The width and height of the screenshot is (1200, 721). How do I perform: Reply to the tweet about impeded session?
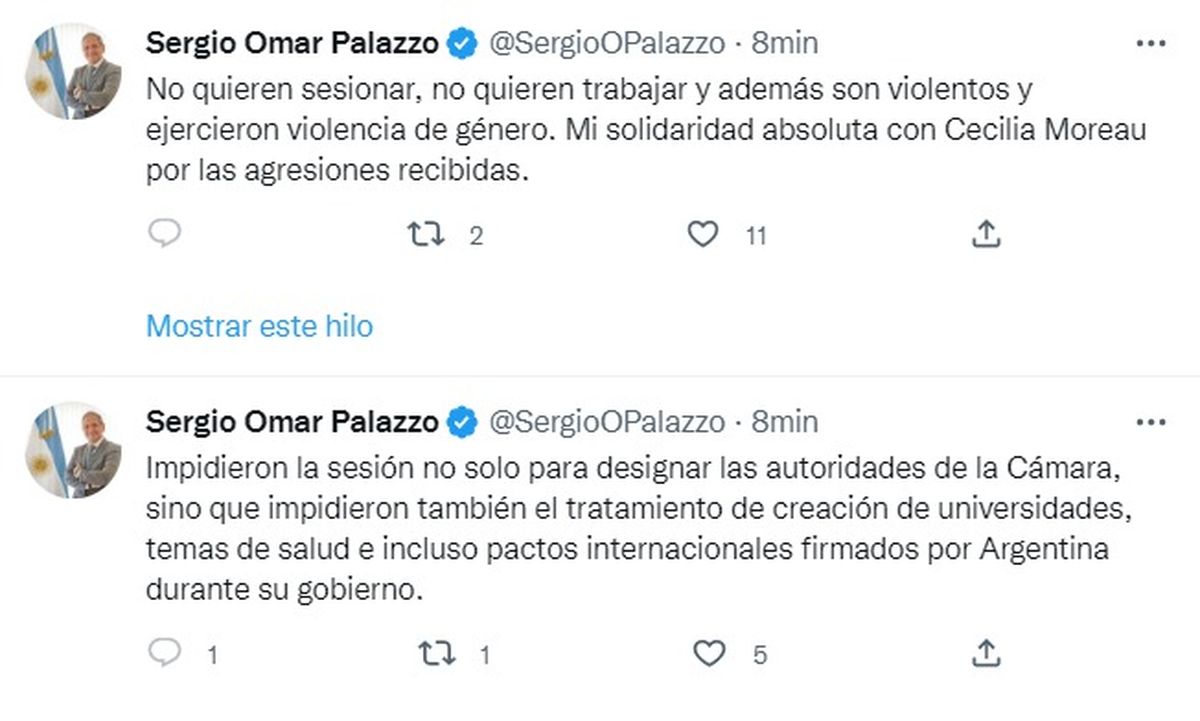coord(164,654)
